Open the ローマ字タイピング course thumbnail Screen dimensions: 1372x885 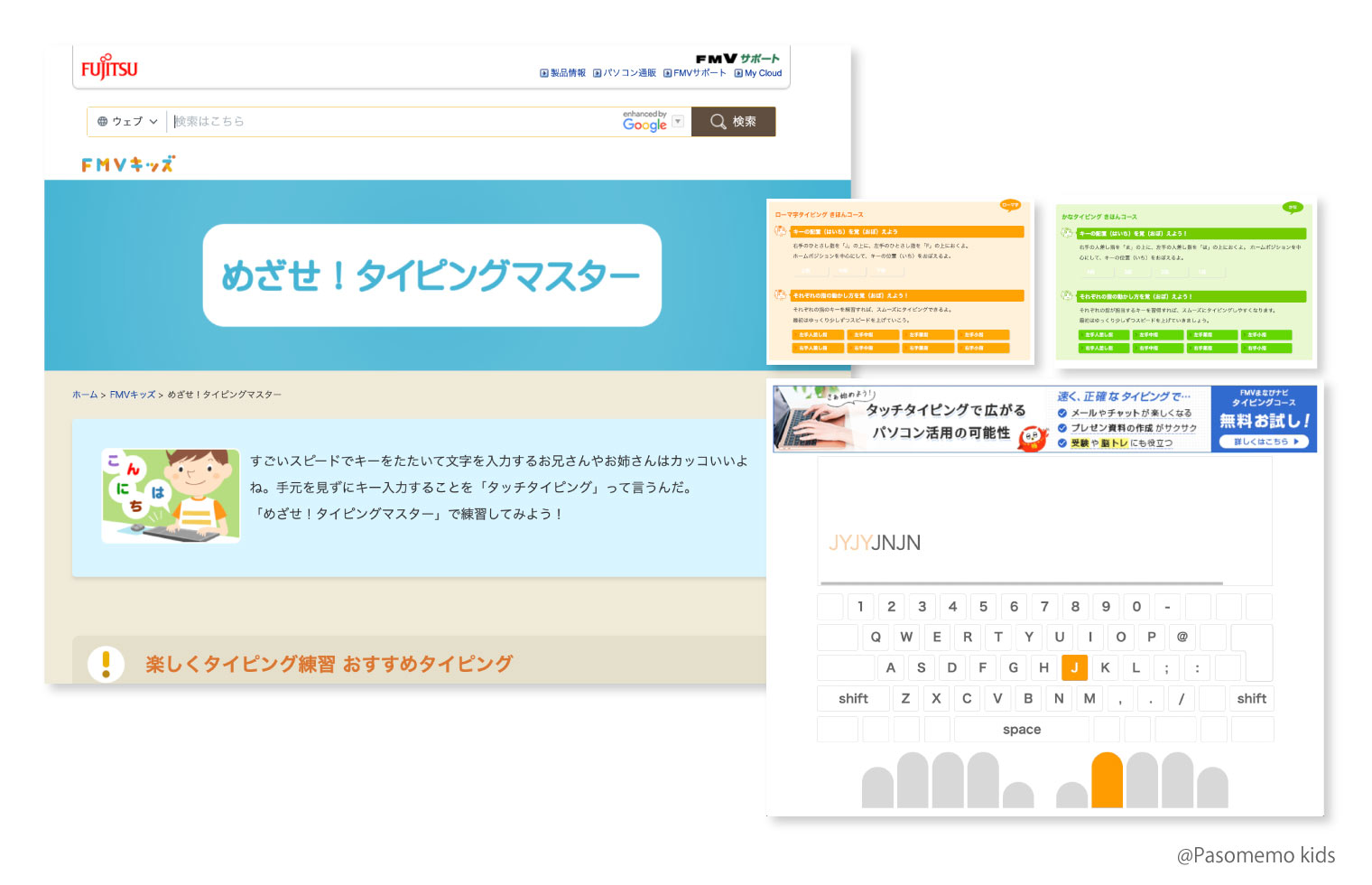click(x=900, y=282)
